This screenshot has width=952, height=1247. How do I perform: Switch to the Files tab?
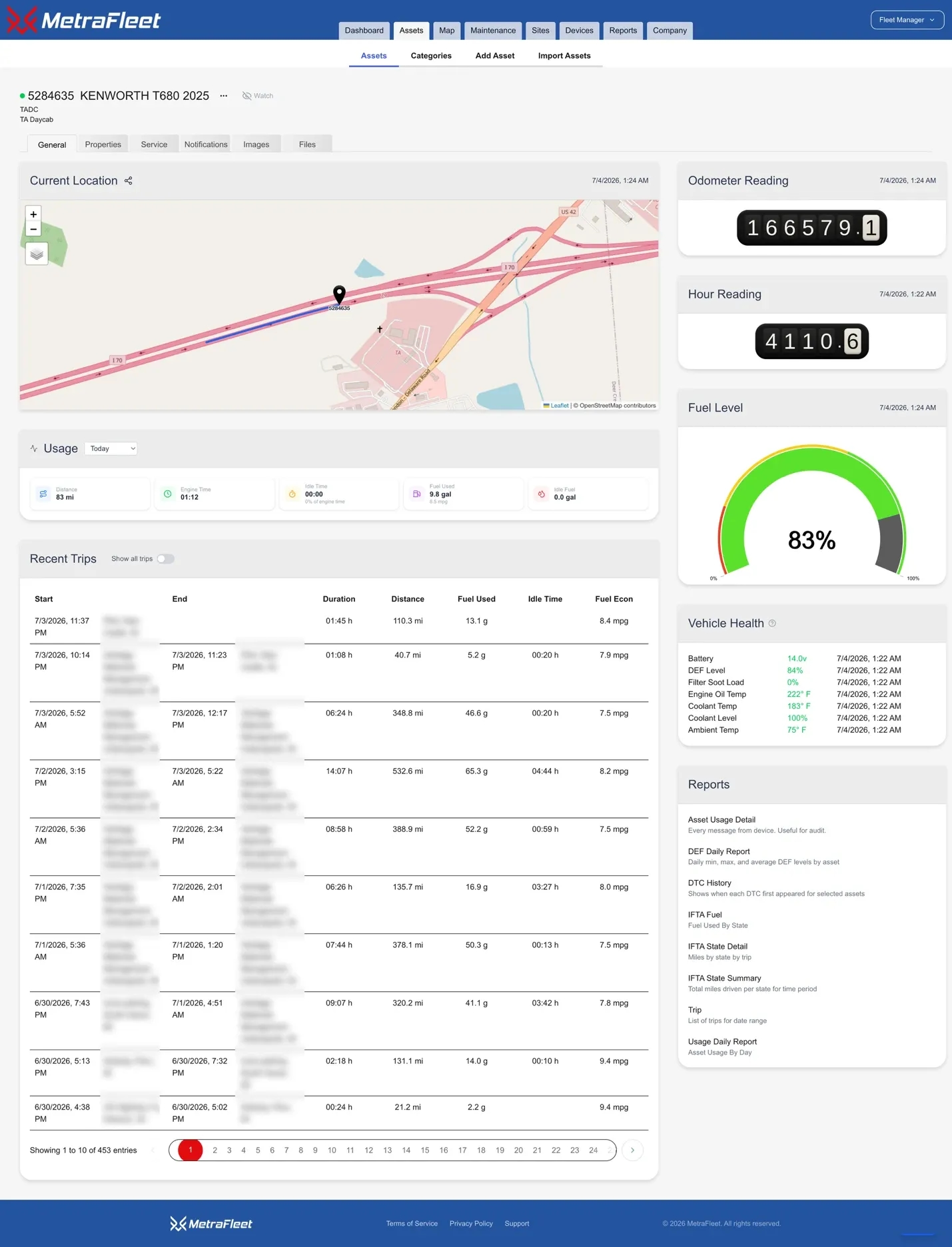pos(307,145)
